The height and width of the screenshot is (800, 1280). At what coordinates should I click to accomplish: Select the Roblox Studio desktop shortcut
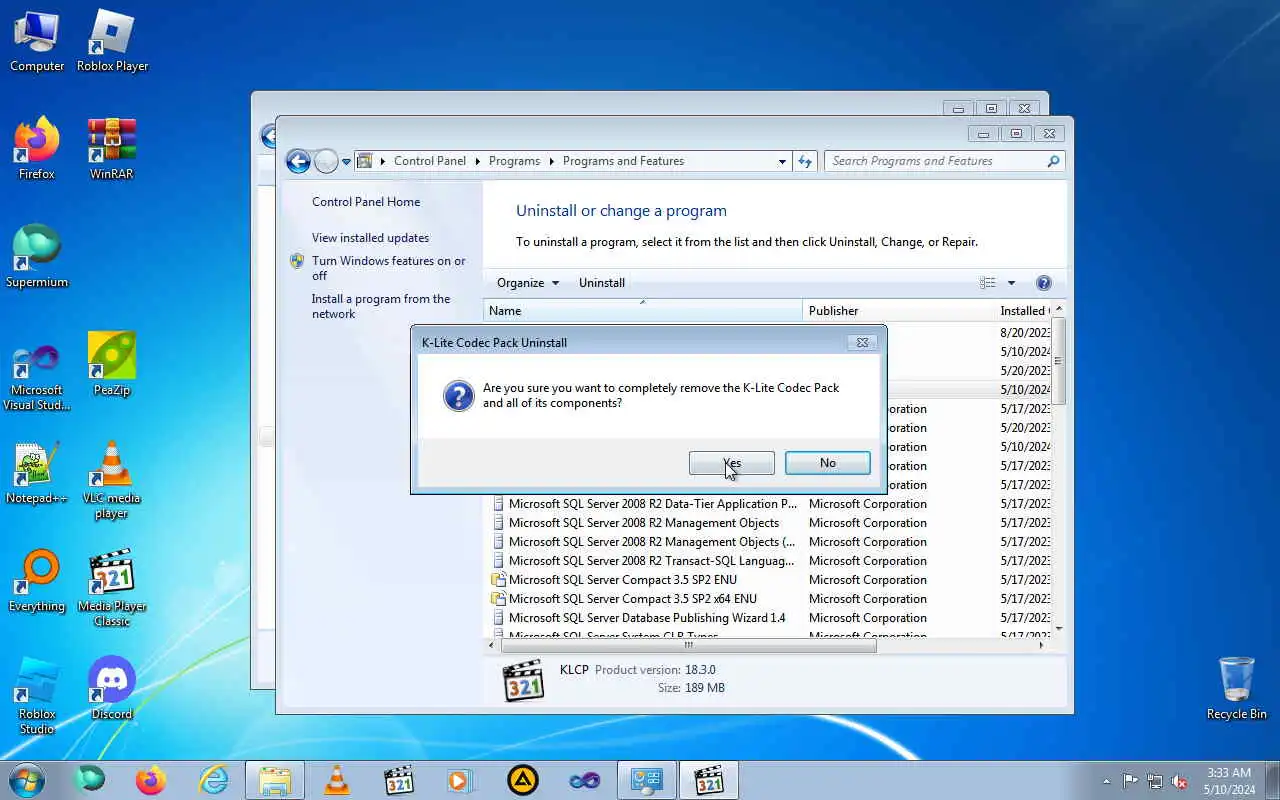coord(37,696)
